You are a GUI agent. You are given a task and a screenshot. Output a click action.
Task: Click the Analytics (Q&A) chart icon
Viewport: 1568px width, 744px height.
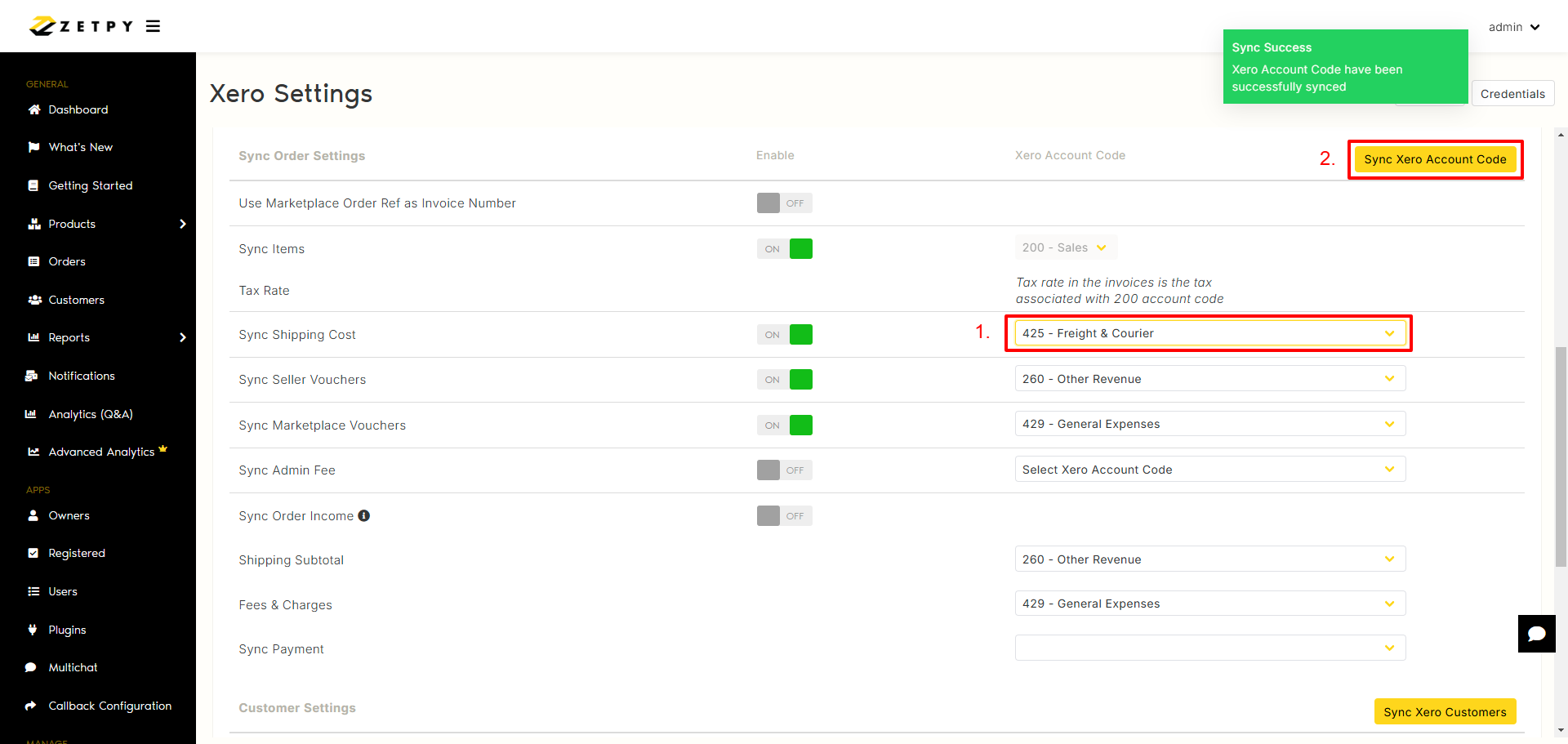tap(31, 414)
